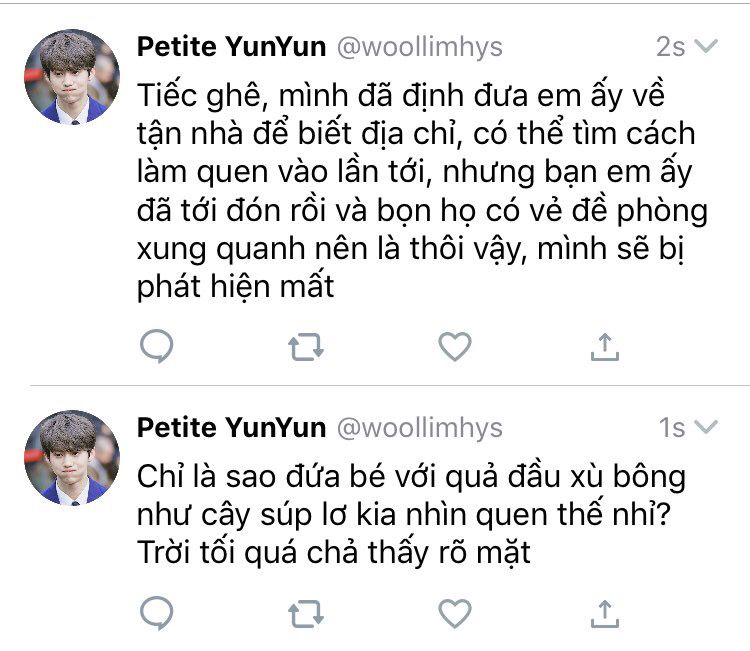
Task: Like the second tweet starting Chỉ là sao
Action: pos(455,613)
